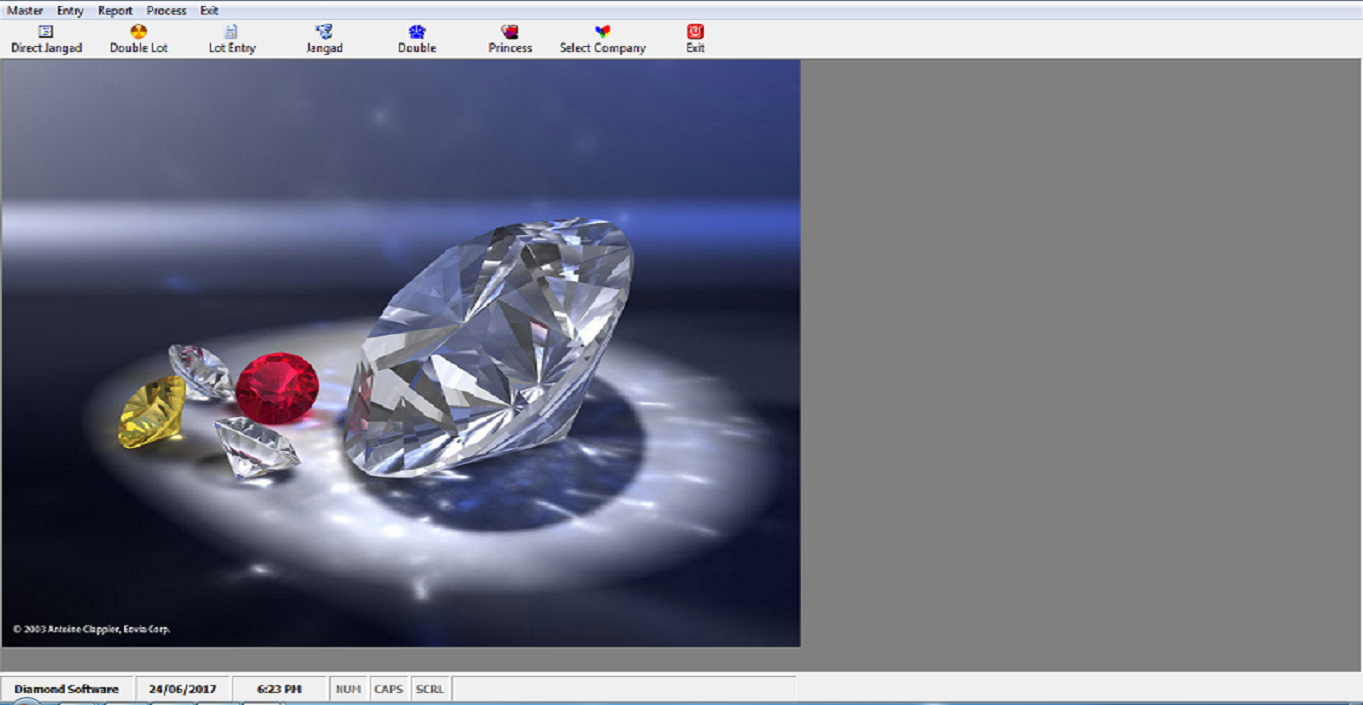Choose the Princess toolbar icon

point(510,39)
